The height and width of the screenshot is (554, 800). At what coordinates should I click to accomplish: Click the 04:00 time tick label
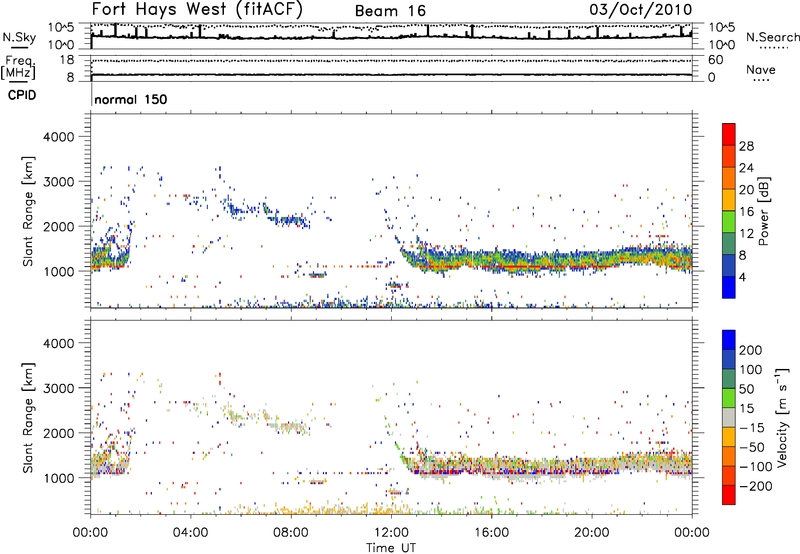[x=190, y=533]
